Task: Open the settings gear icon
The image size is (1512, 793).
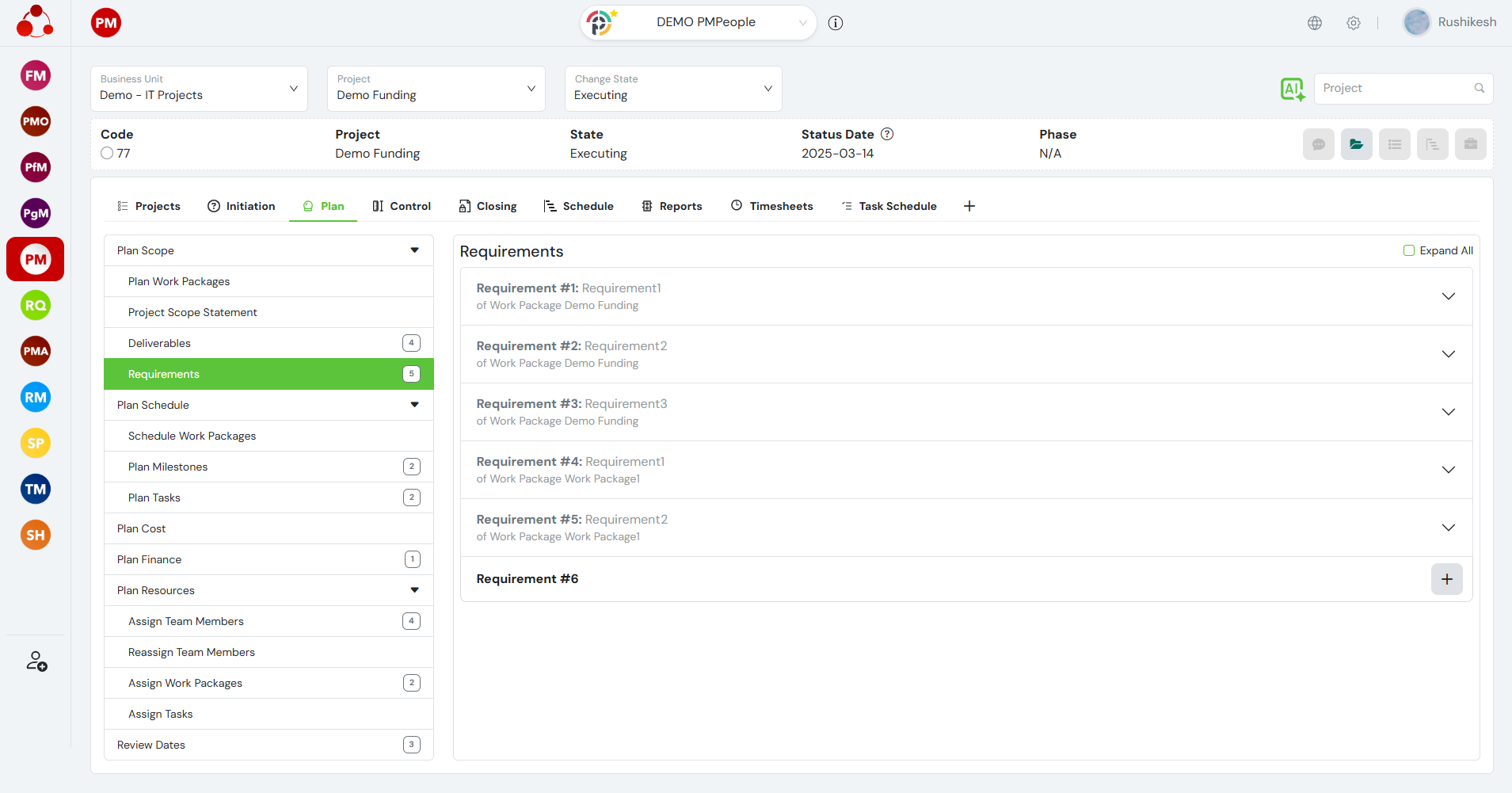Action: [1354, 23]
